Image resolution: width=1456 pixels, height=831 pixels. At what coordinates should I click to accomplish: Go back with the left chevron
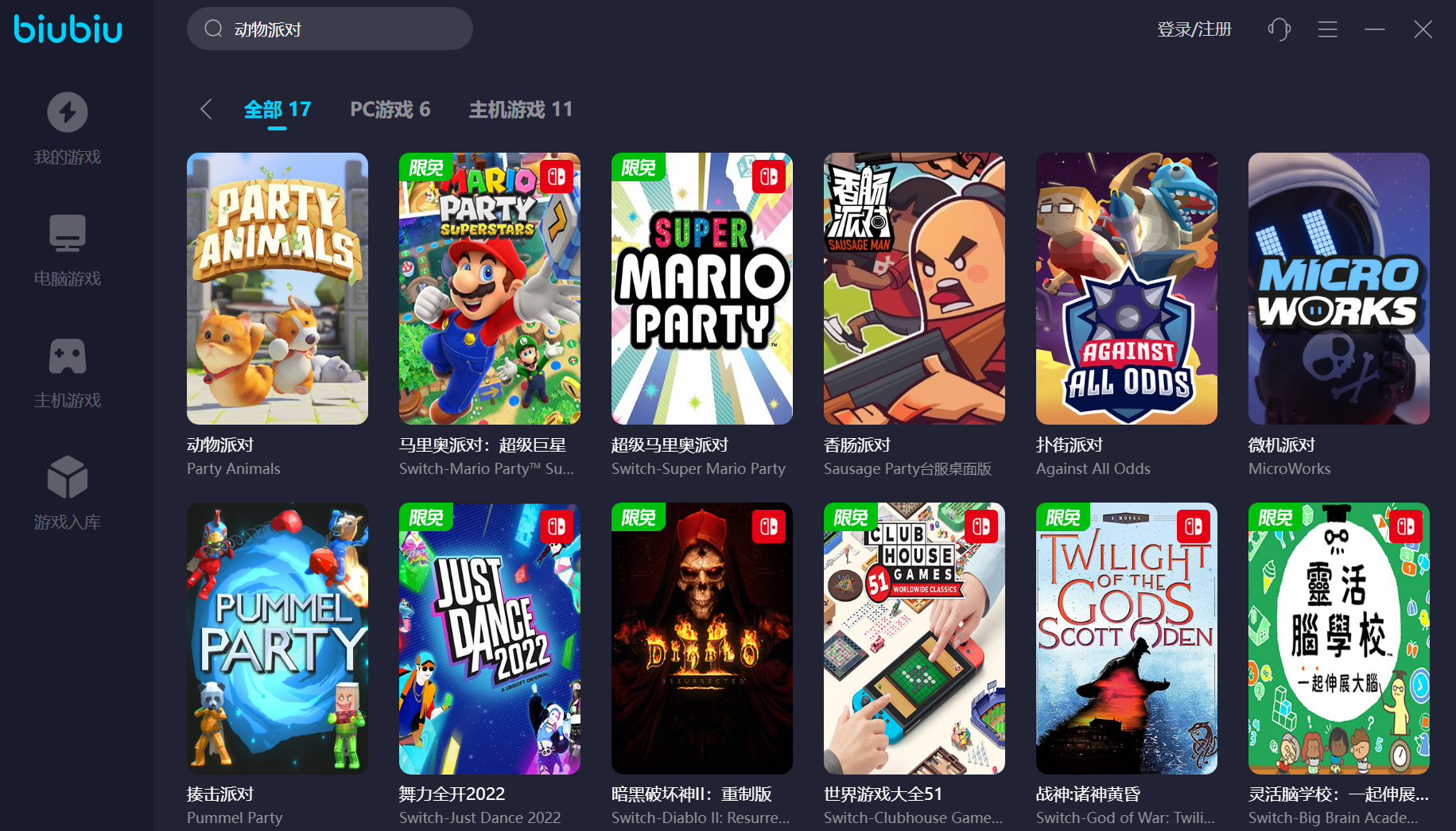click(206, 109)
